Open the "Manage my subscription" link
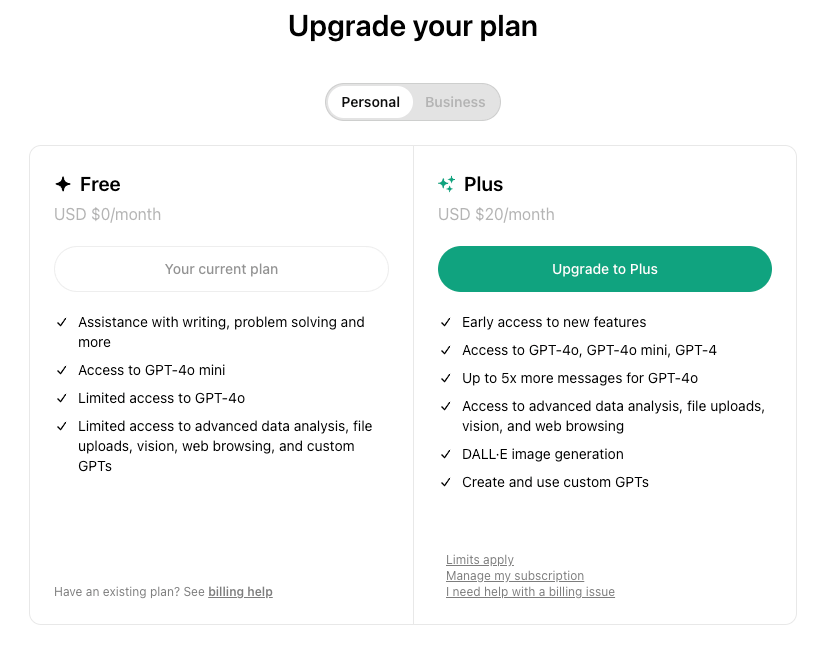The width and height of the screenshot is (830, 646). (x=515, y=576)
